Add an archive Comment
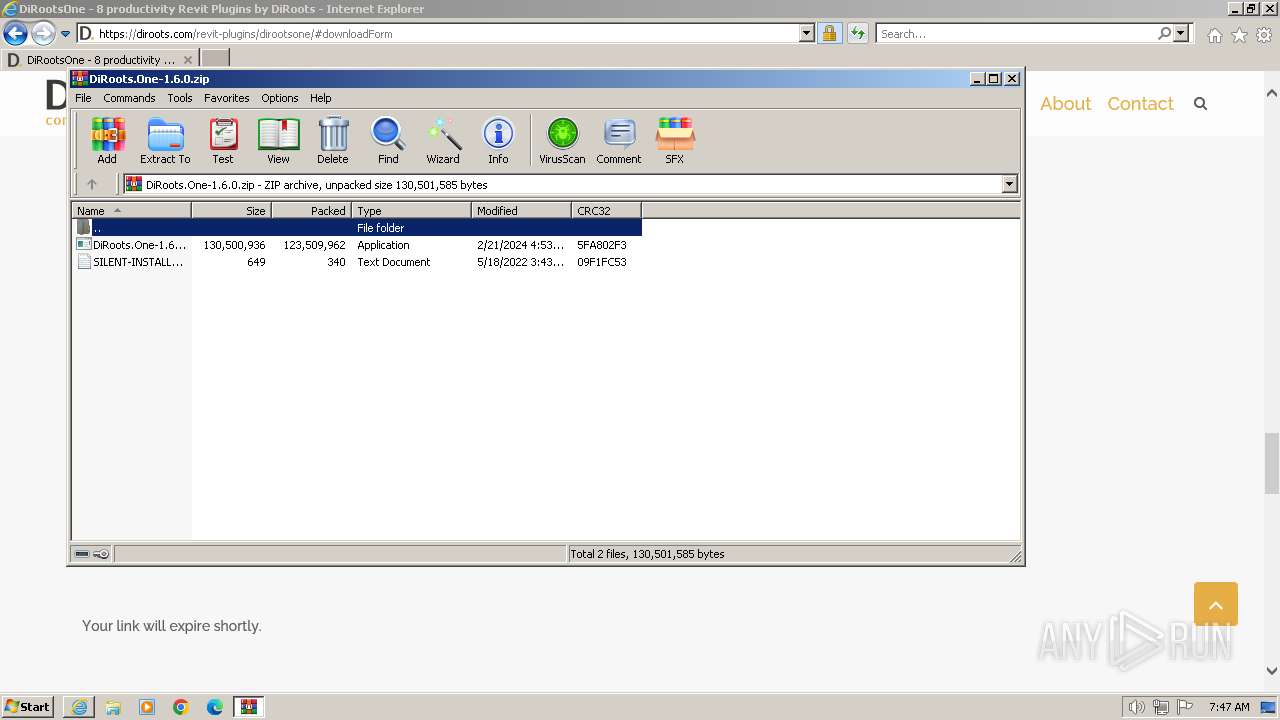The image size is (1280, 720). tap(619, 141)
